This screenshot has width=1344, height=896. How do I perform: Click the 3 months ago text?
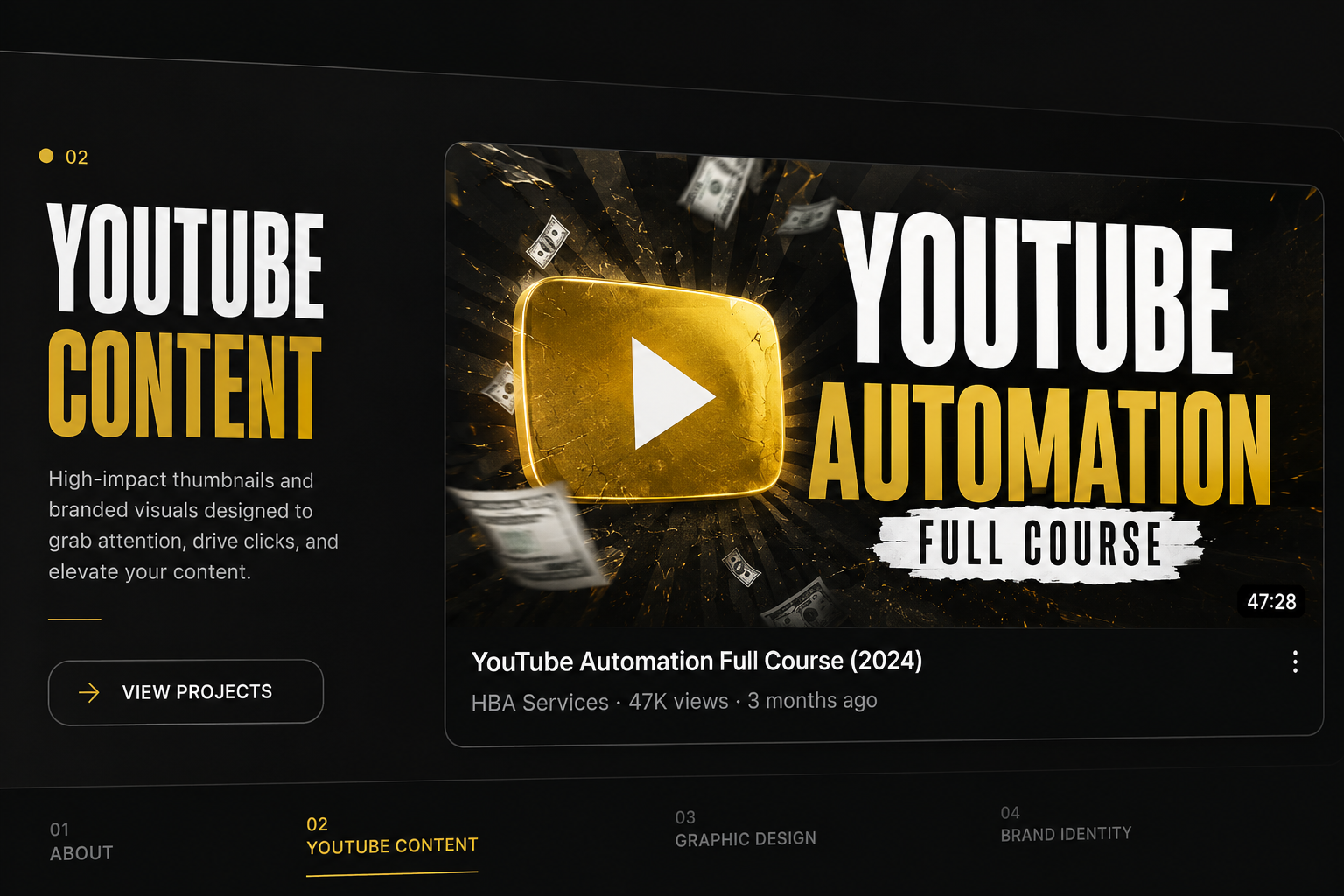point(812,701)
